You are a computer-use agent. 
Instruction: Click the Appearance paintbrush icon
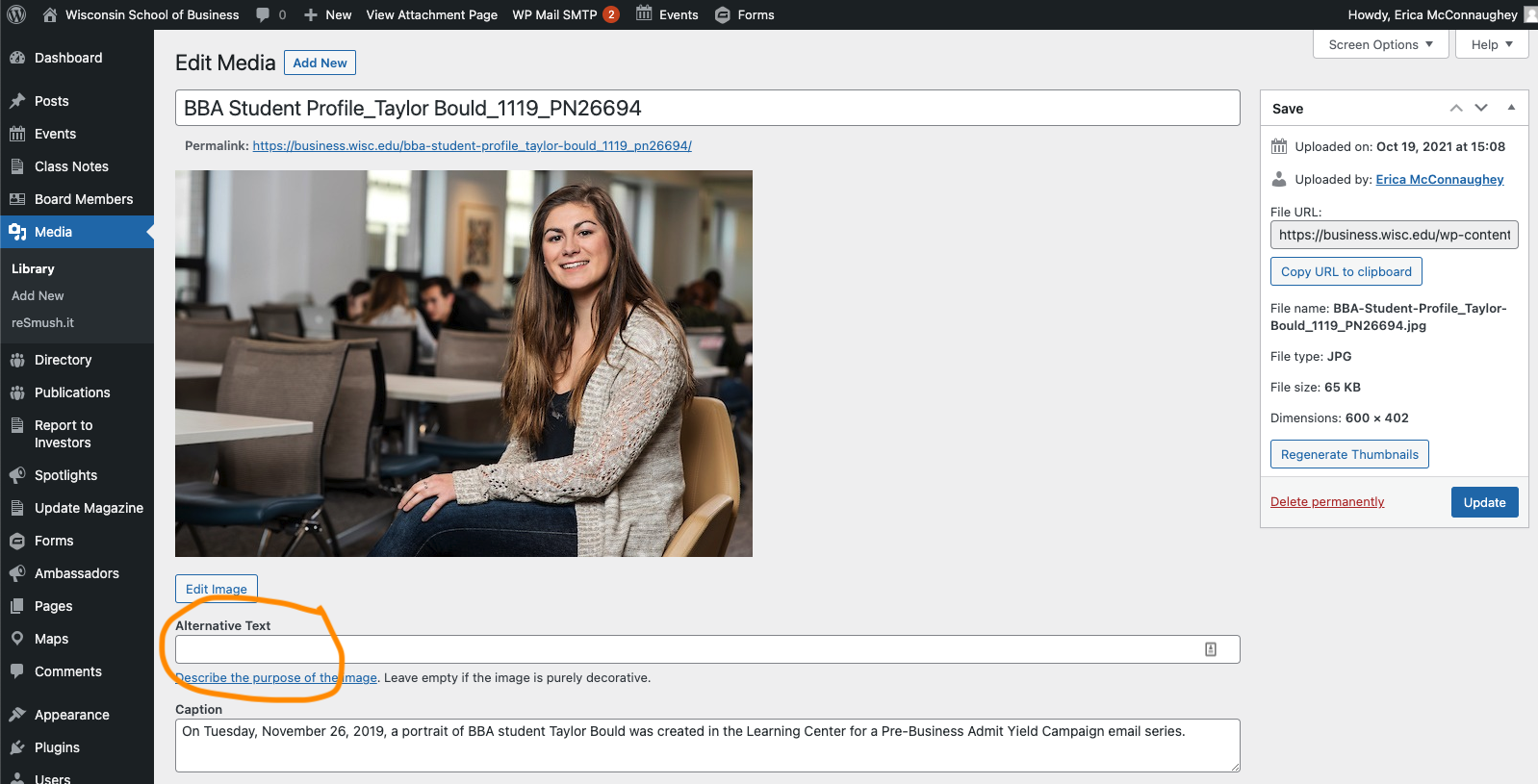pyautogui.click(x=17, y=715)
